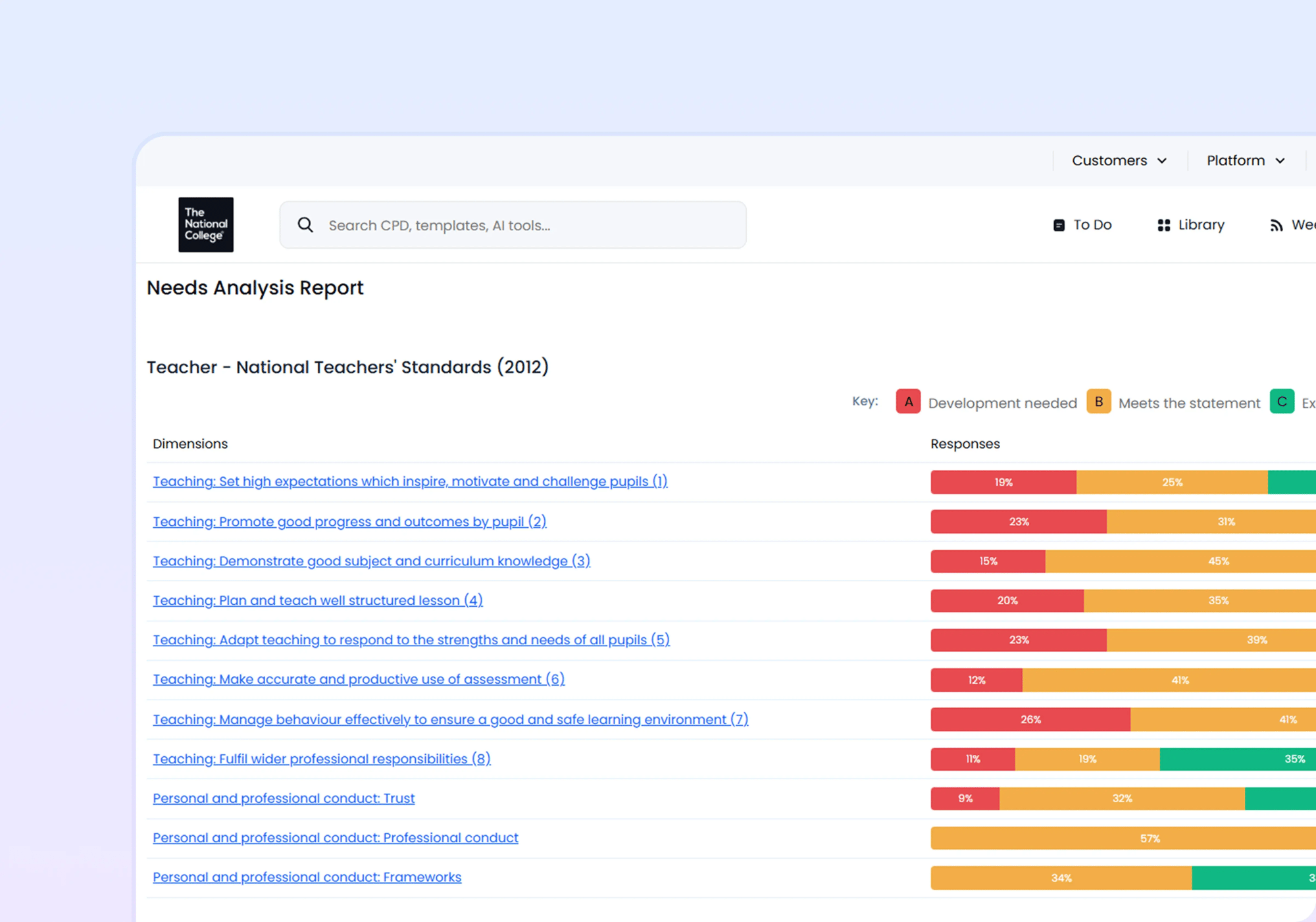Screen dimensions: 1316x922
Task: Switch to the Library section
Action: point(1200,224)
